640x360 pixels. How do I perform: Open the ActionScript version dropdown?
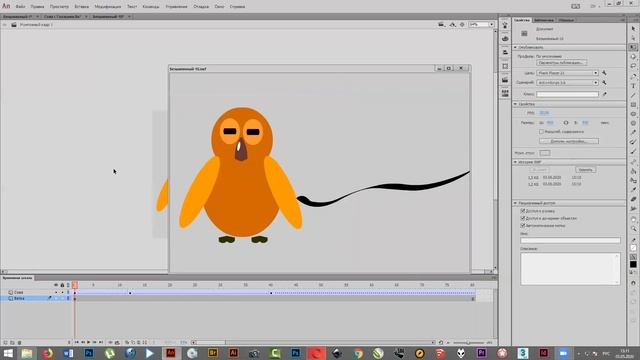(x=567, y=82)
